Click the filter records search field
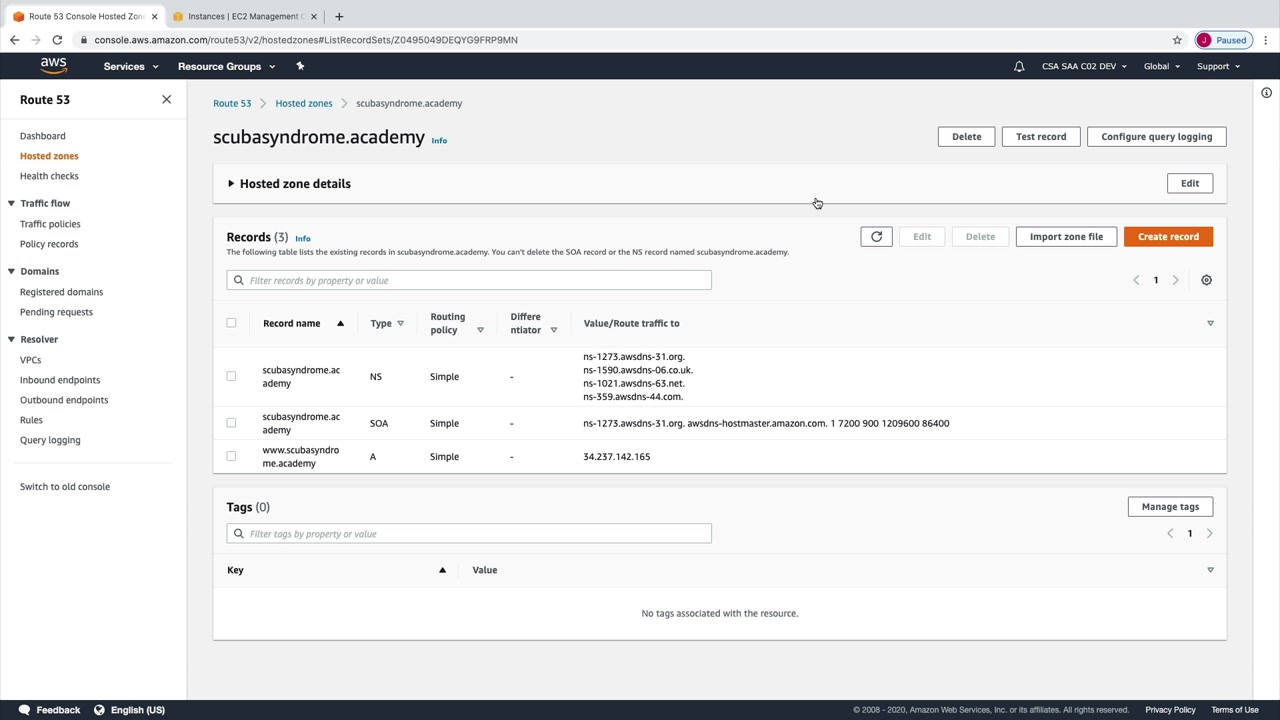Viewport: 1280px width, 720px height. pyautogui.click(x=469, y=280)
